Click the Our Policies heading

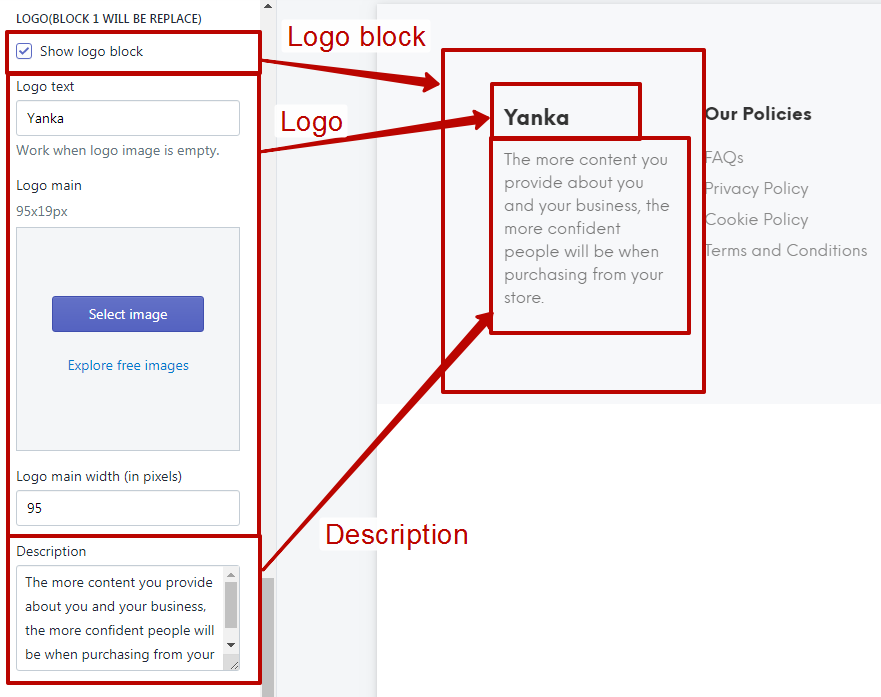coord(757,113)
